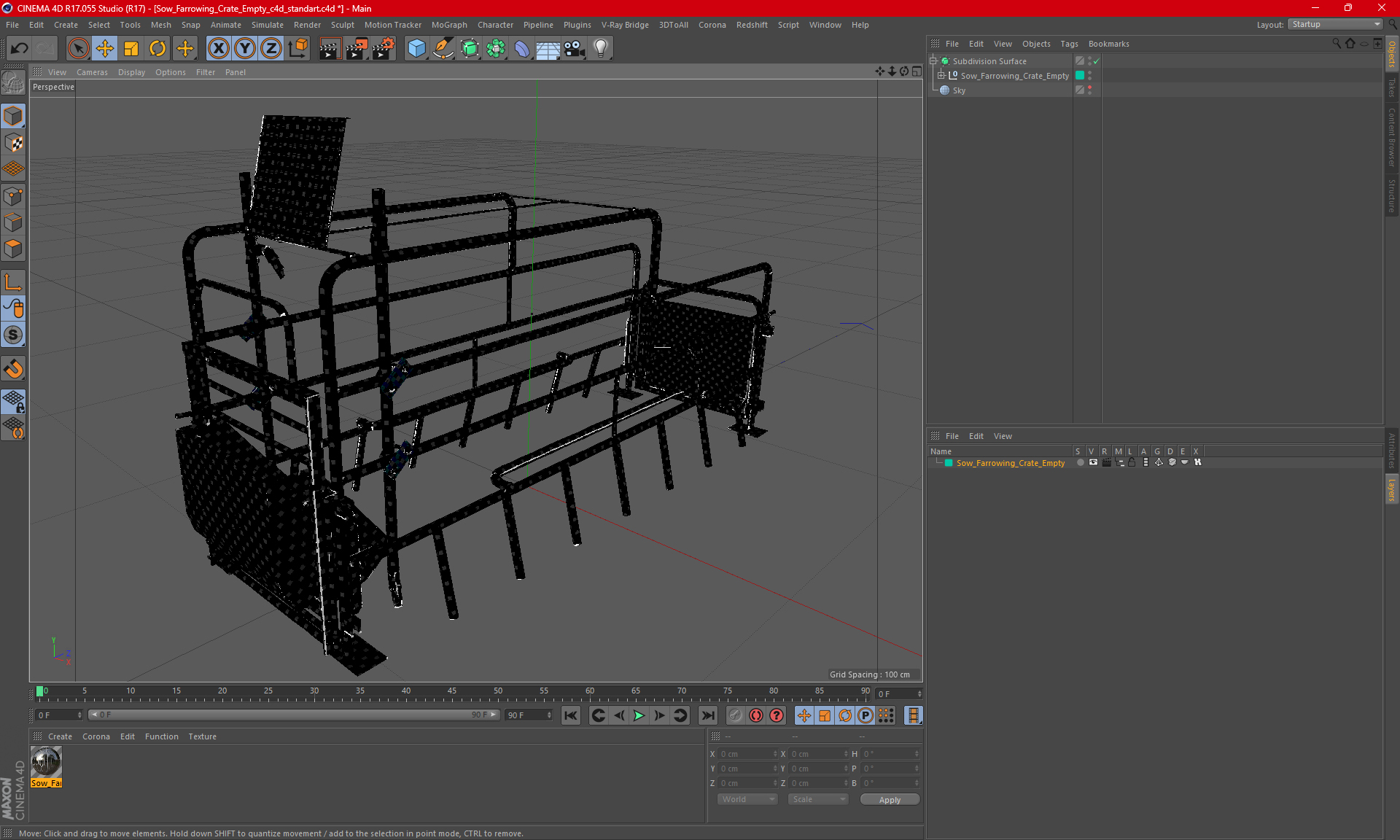Add a floor environment object

[x=548, y=48]
